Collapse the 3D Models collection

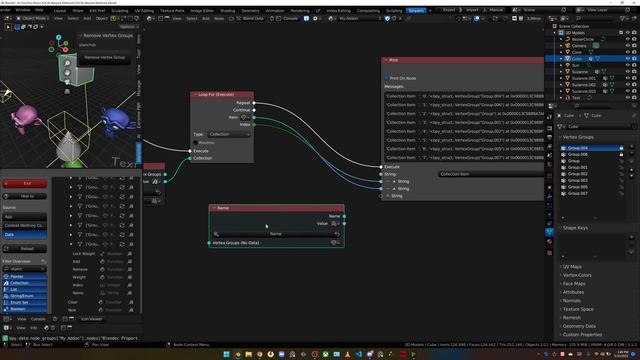(x=555, y=33)
